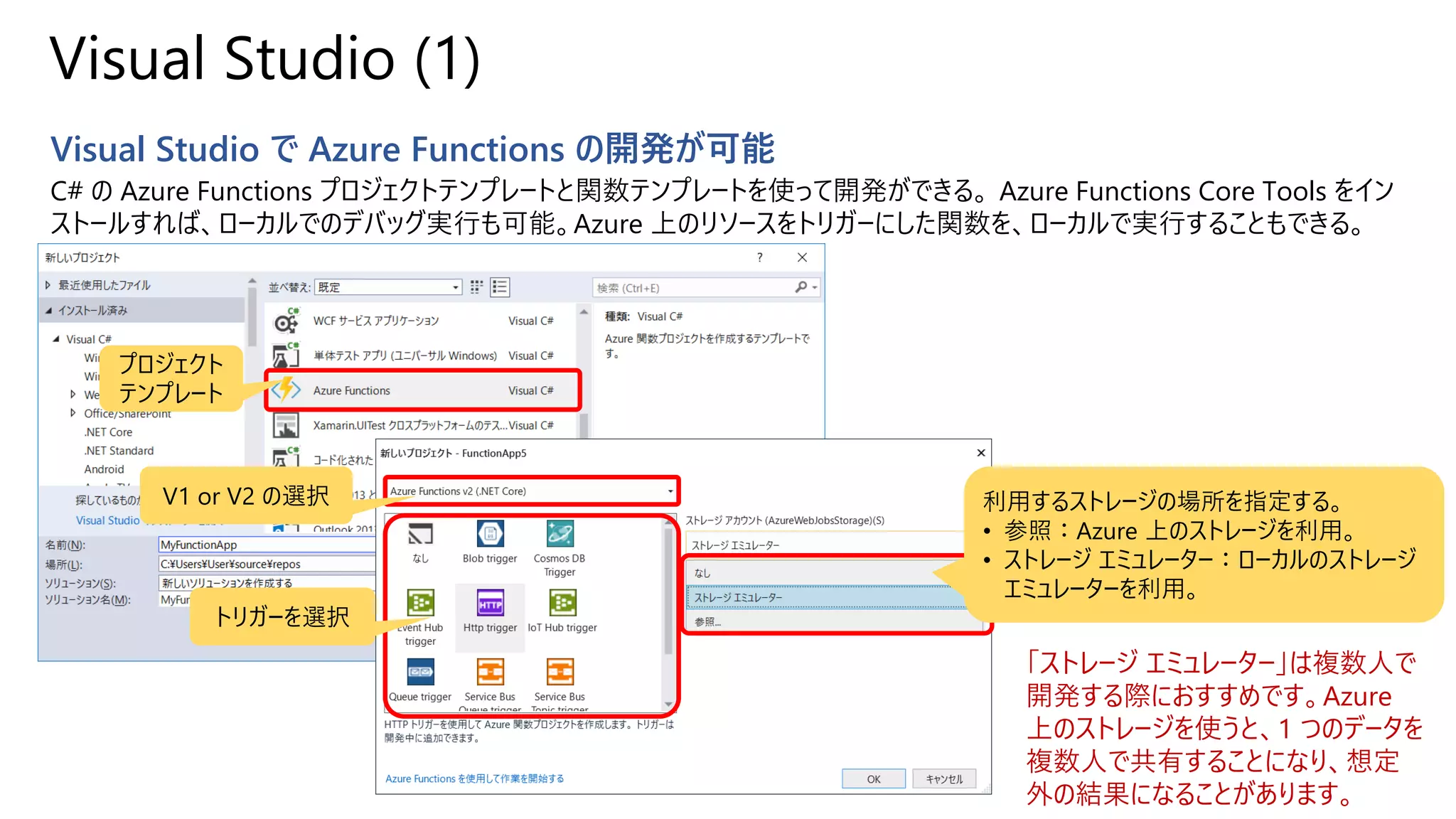Select the Http trigger icon

[x=490, y=603]
